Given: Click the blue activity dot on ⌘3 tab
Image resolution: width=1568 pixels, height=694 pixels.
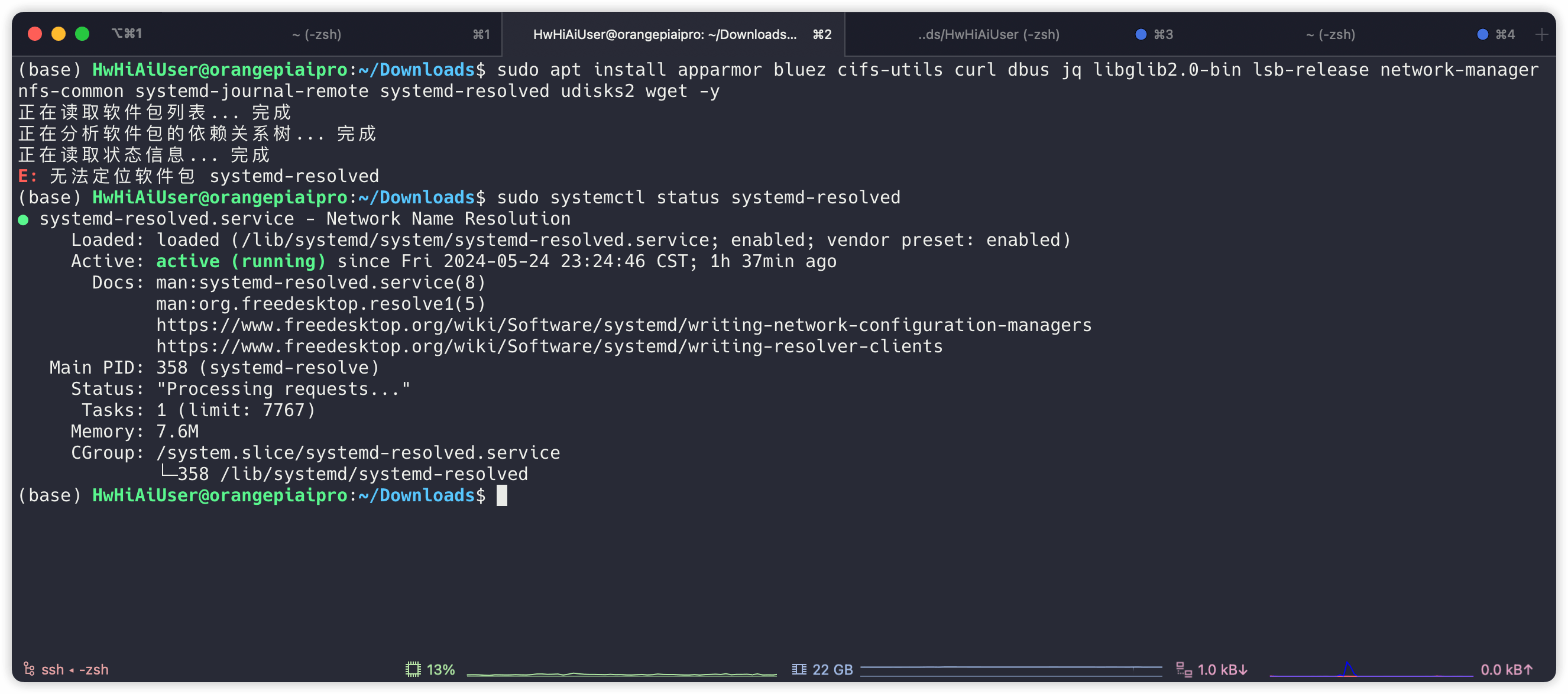Looking at the screenshot, I should (1141, 35).
